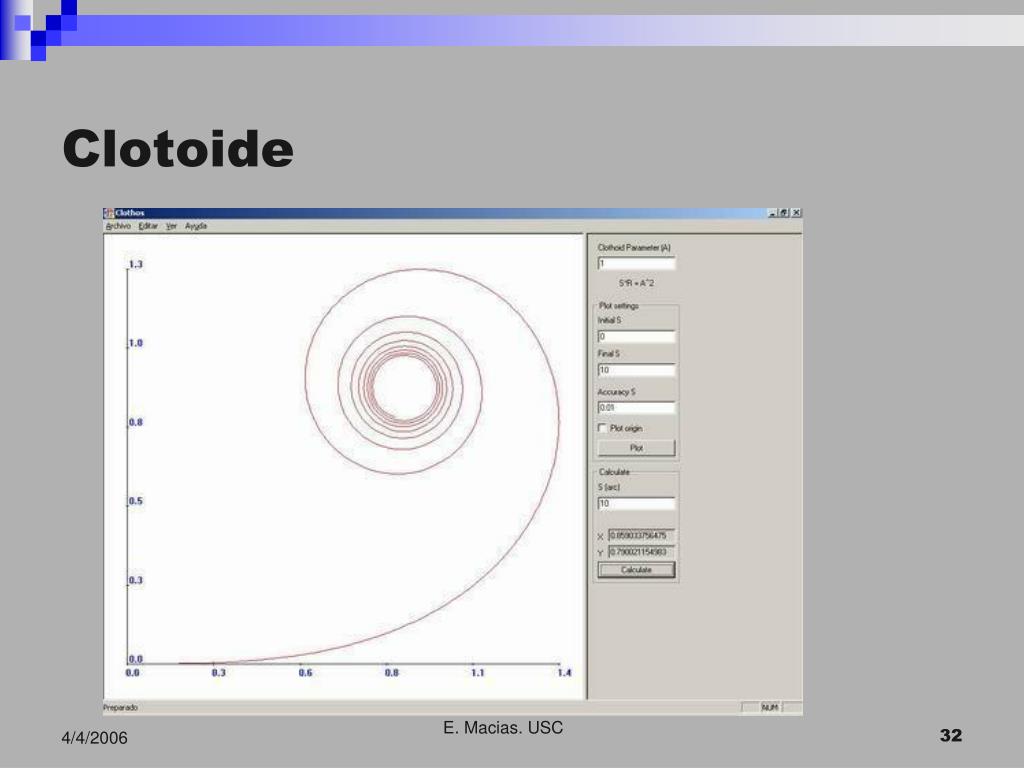Click the S (arc) input field

coord(636,504)
